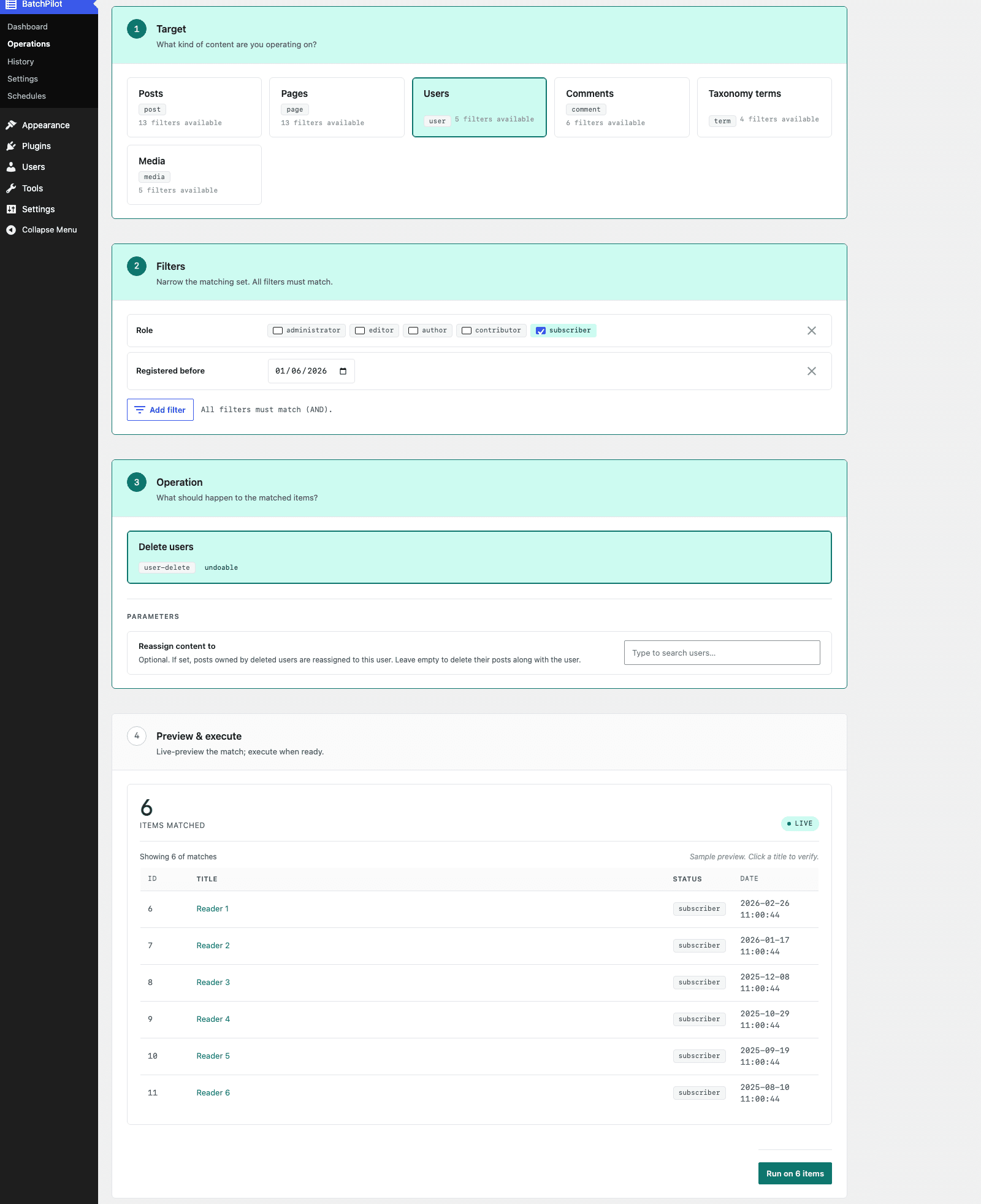Select the Media target card
This screenshot has height=1204, width=981.
(x=194, y=175)
